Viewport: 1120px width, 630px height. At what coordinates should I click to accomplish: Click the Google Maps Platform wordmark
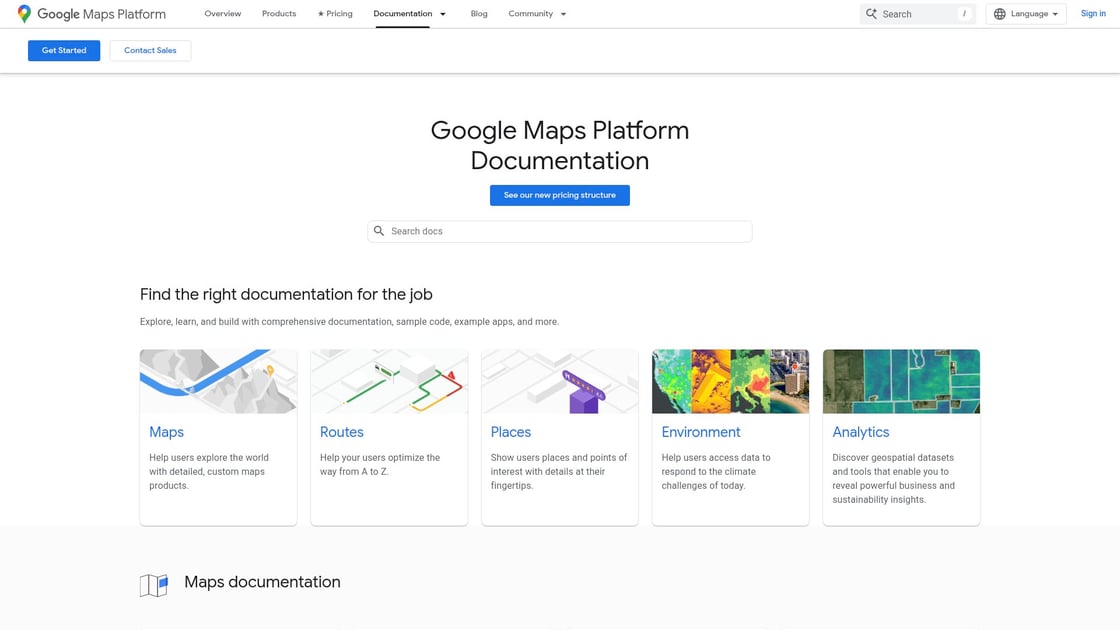tap(101, 14)
